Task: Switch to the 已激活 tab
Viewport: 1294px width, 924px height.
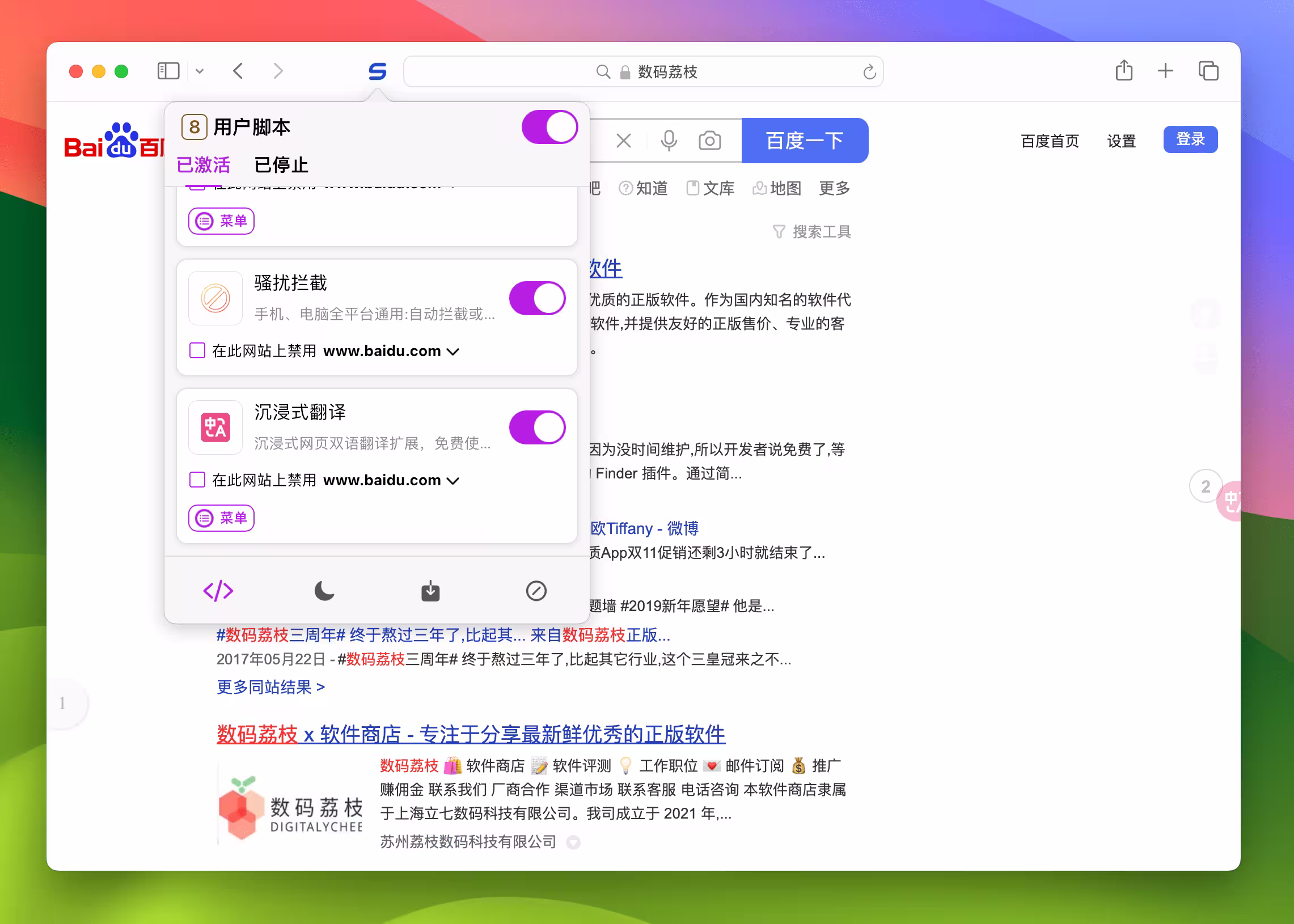Action: pyautogui.click(x=203, y=165)
